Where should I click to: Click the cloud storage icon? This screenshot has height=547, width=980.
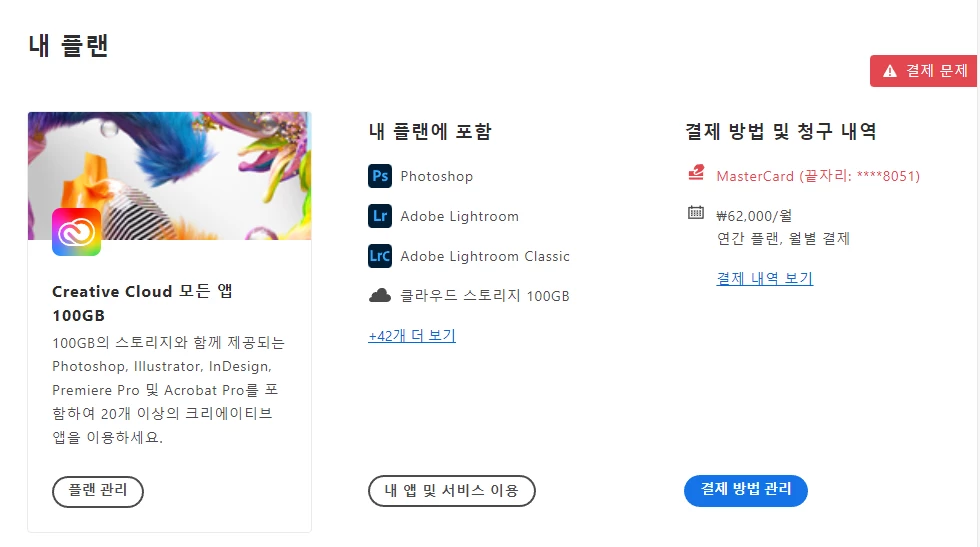click(380, 295)
